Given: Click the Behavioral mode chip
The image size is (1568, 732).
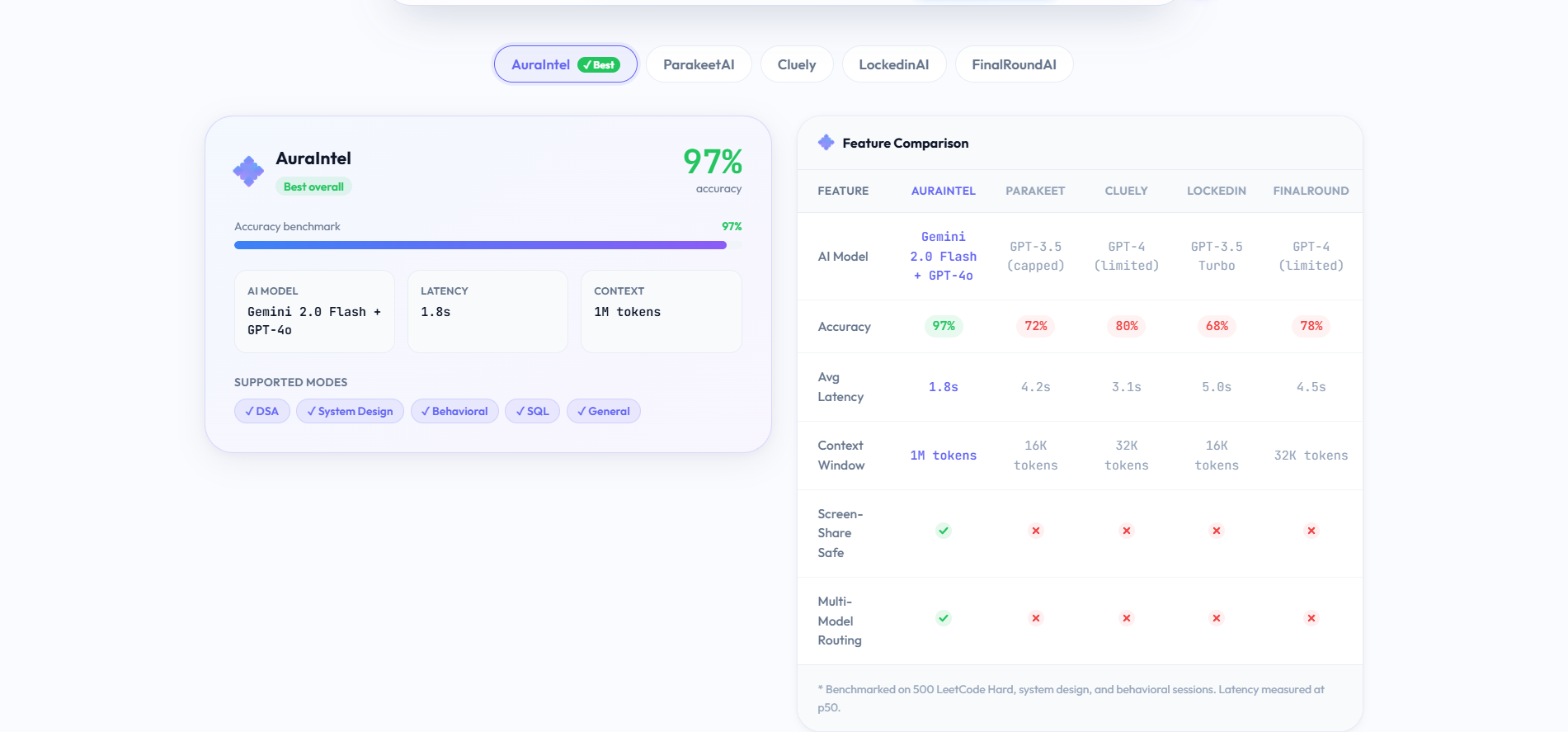Looking at the screenshot, I should pyautogui.click(x=454, y=411).
